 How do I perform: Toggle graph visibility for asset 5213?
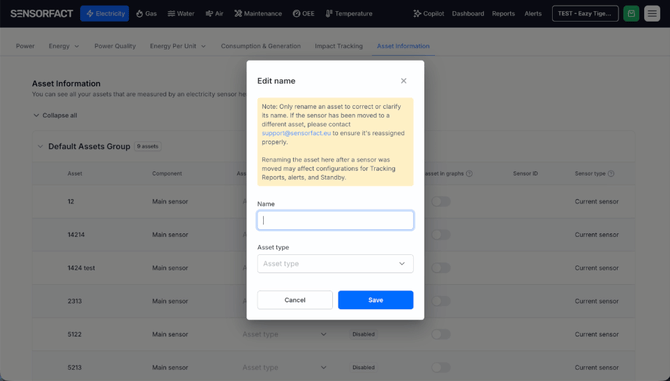pos(441,367)
